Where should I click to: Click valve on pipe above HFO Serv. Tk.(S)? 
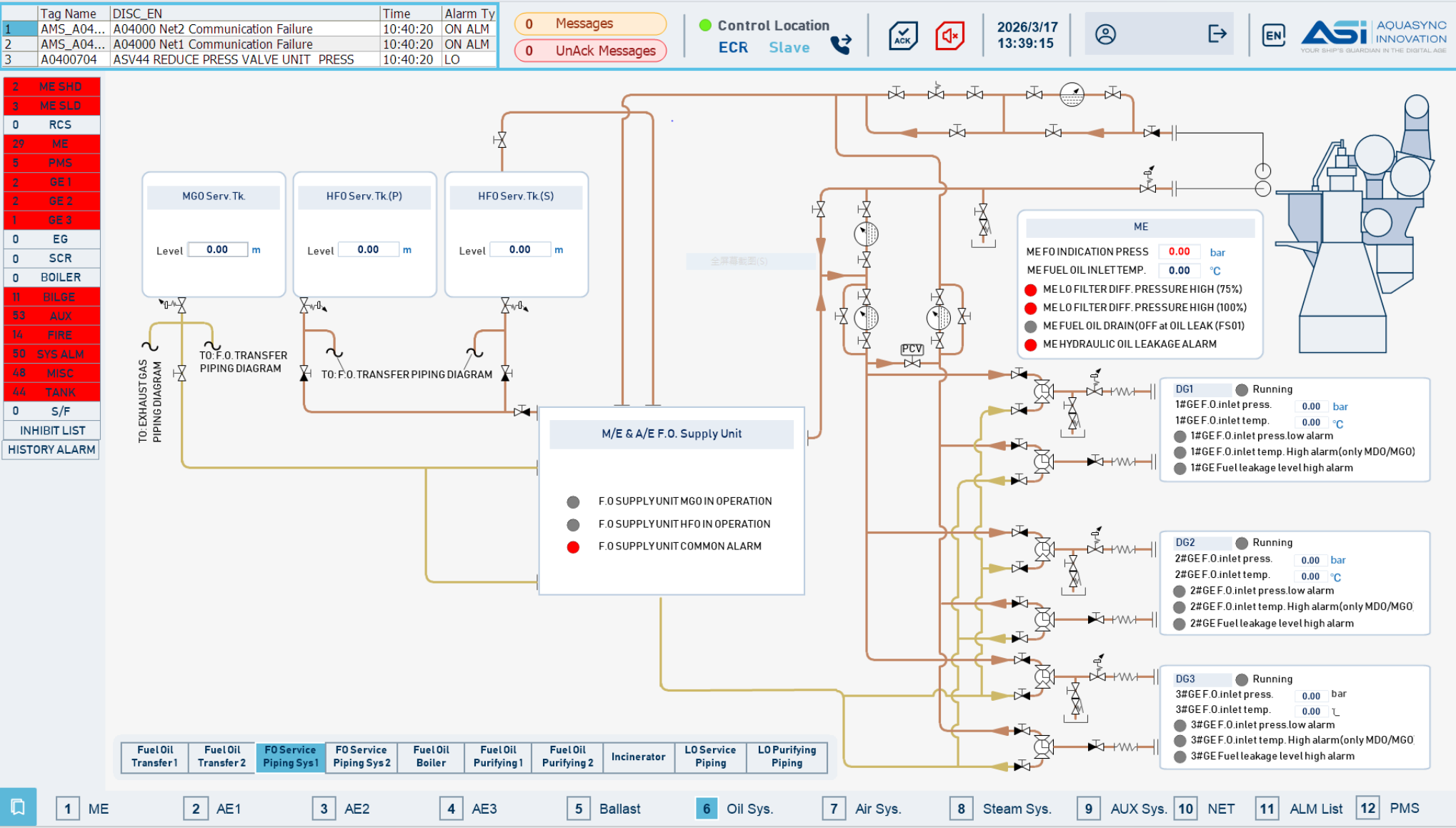coord(502,140)
